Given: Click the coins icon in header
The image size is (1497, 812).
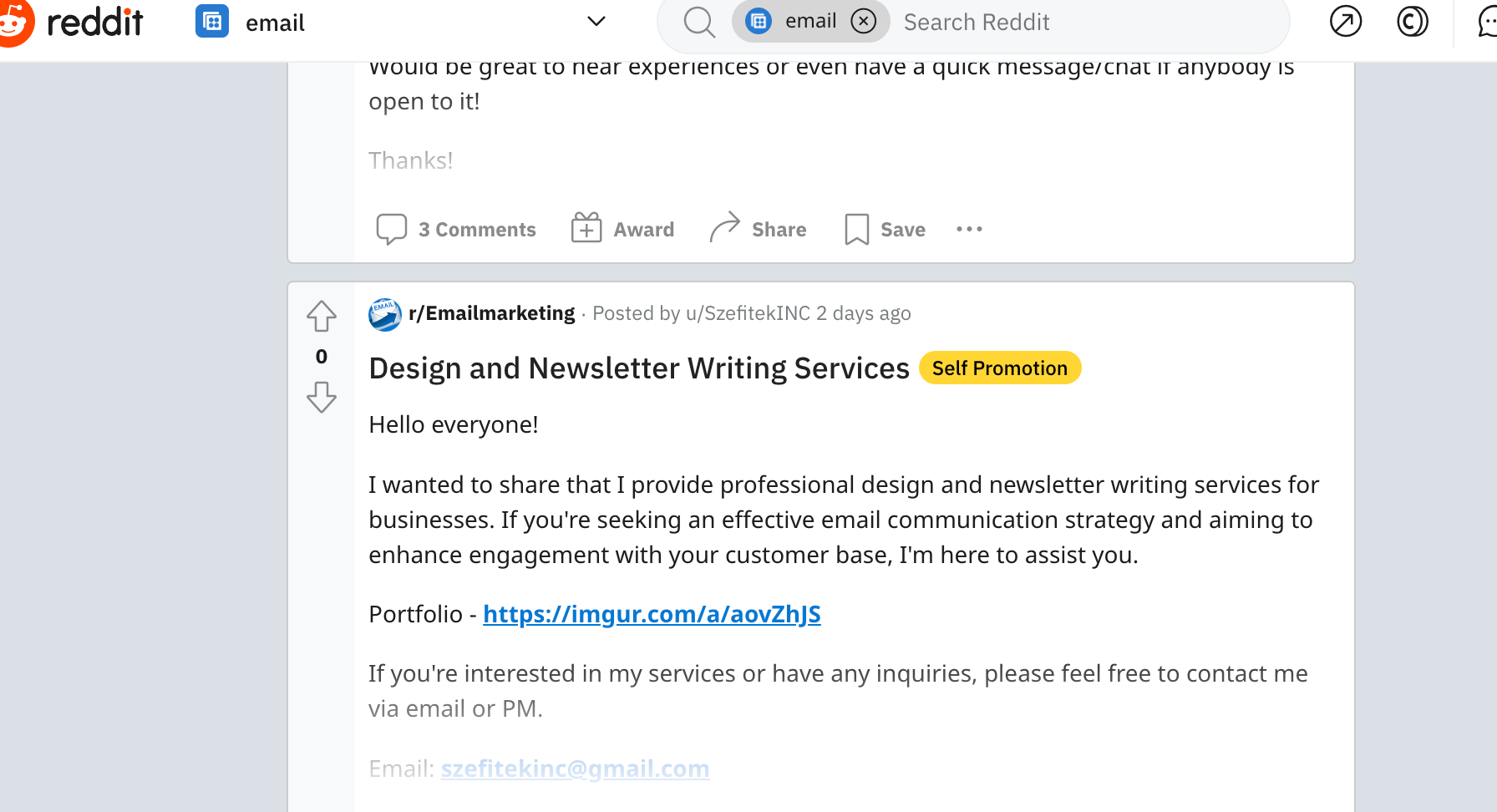Looking at the screenshot, I should coord(1412,22).
